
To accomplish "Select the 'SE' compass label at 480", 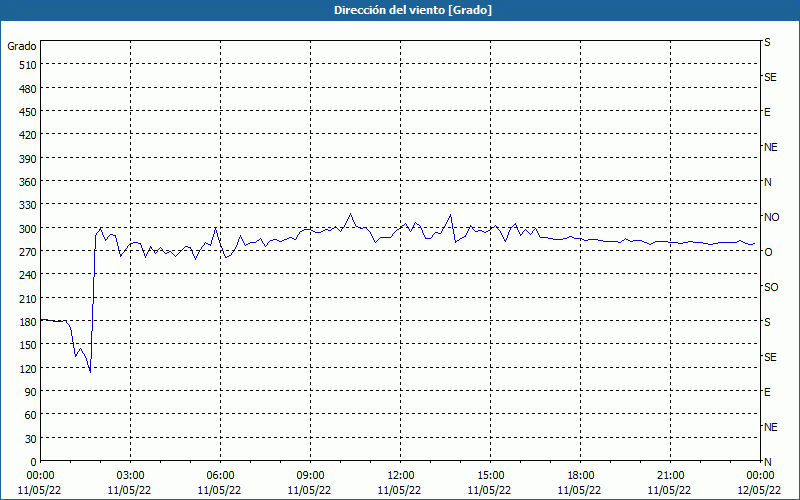I will coord(770,78).
